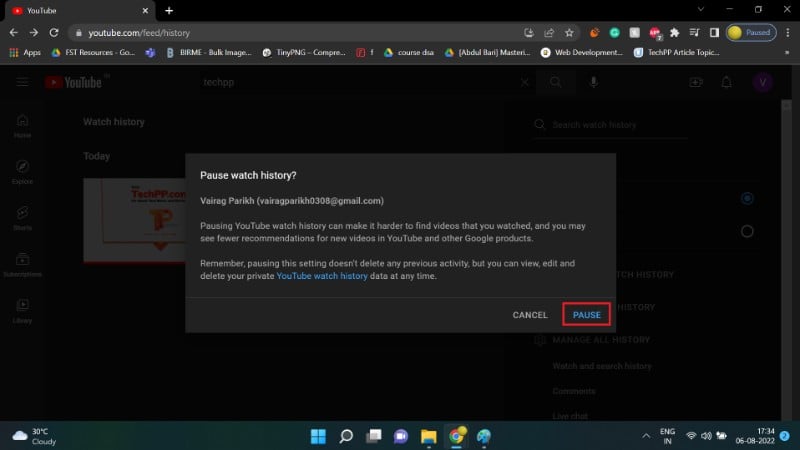Image resolution: width=800 pixels, height=450 pixels.
Task: Open the TechPP video thumbnail
Action: pos(135,220)
